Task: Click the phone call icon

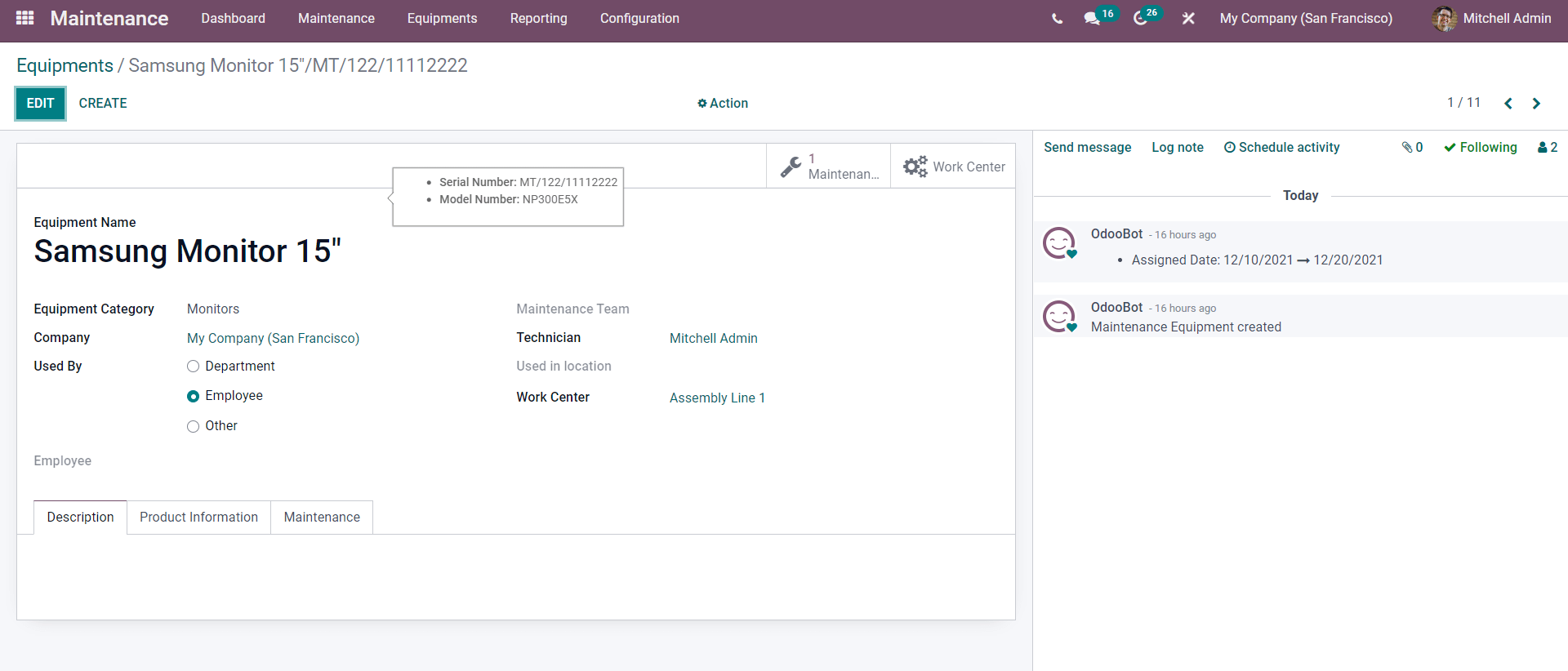Action: coord(1058,18)
